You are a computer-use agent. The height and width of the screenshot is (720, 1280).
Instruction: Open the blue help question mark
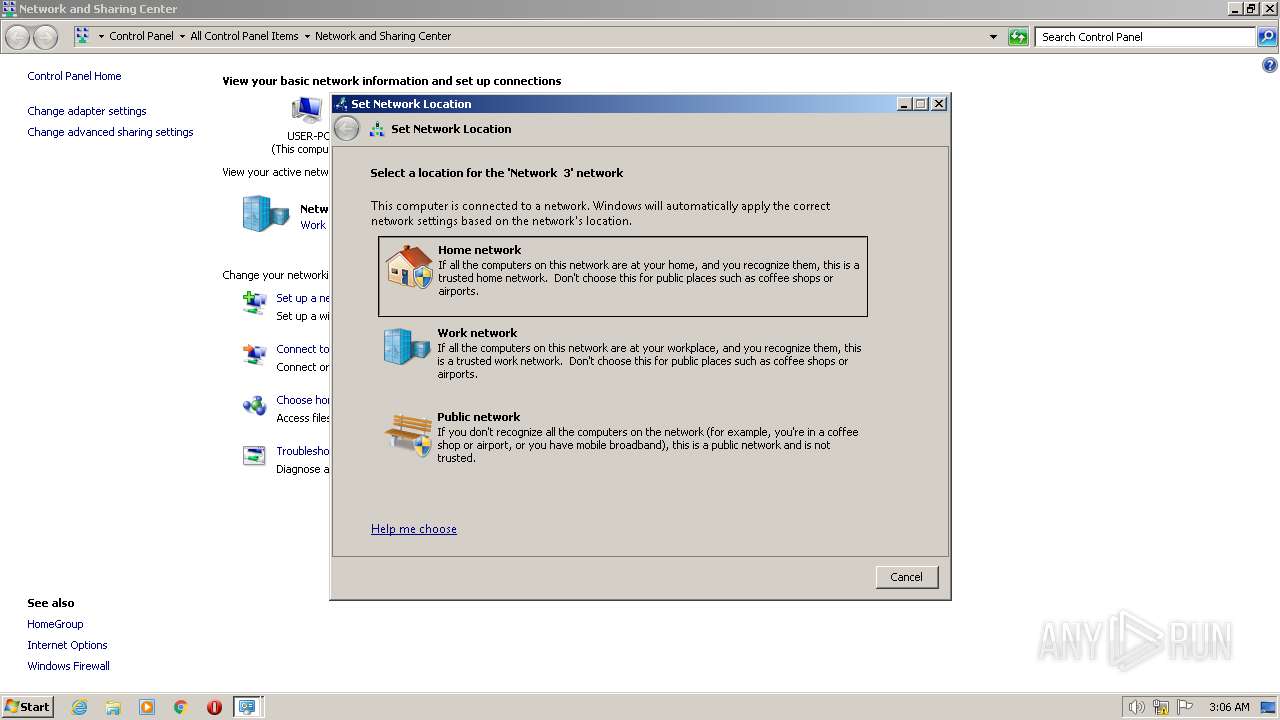(1270, 66)
